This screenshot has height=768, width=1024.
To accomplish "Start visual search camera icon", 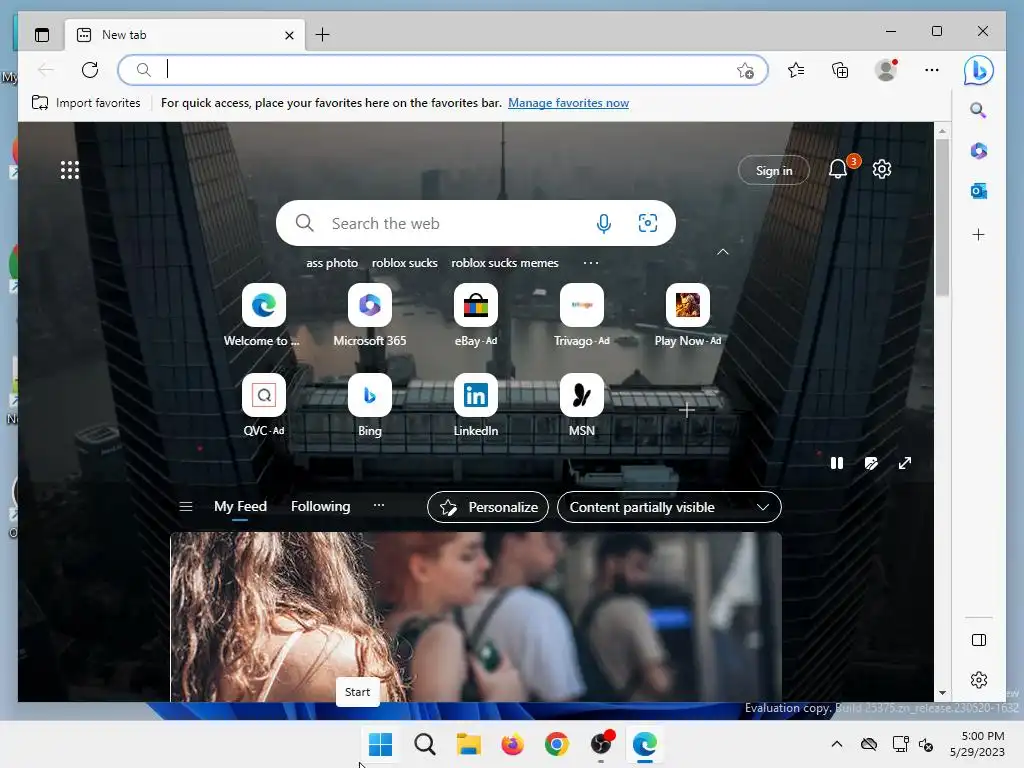I will coord(647,223).
